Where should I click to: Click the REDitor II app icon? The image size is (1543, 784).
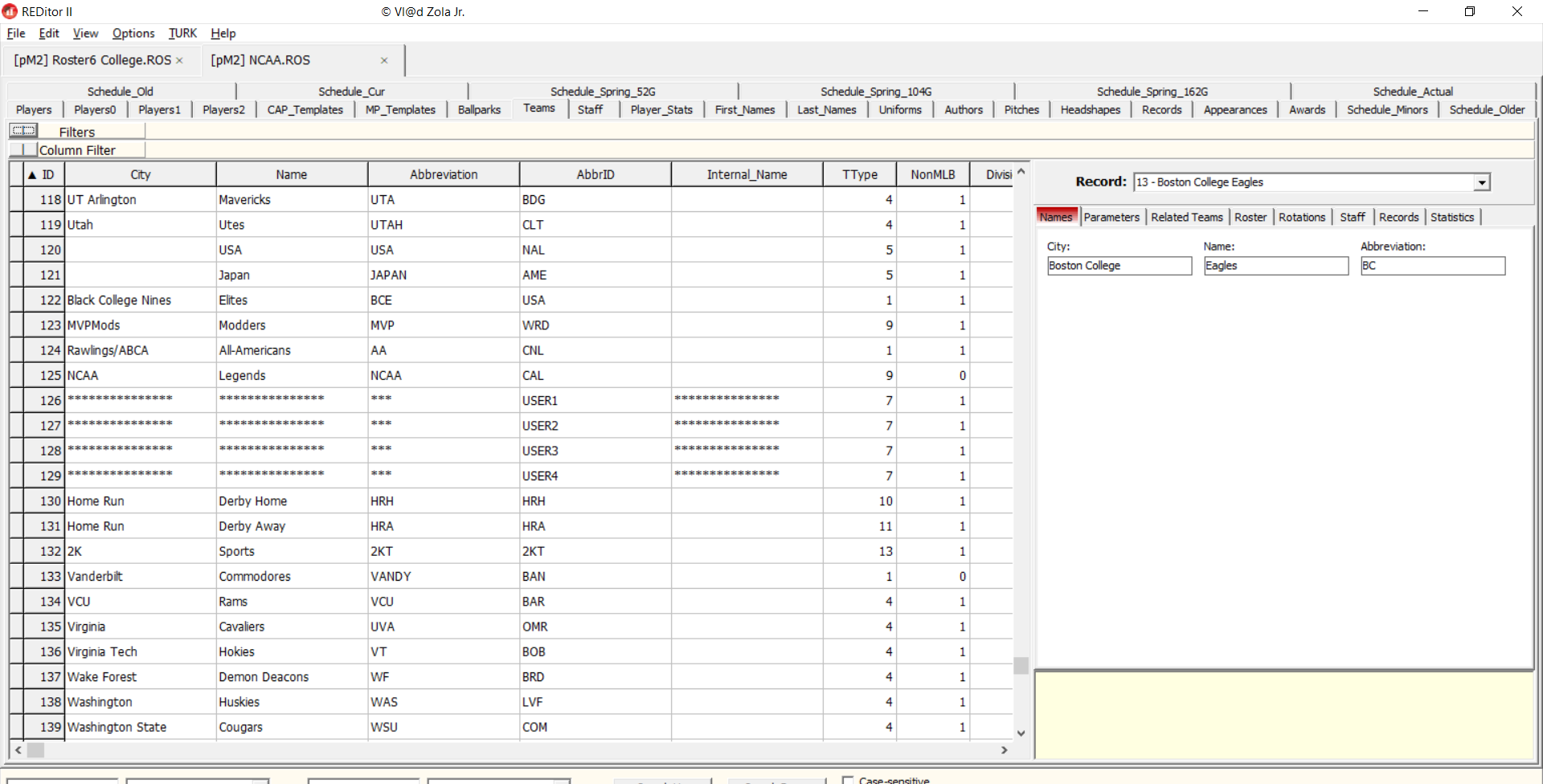[10, 11]
